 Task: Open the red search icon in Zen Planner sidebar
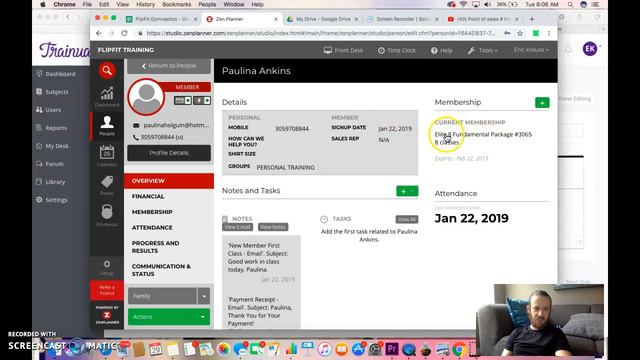coord(107,71)
